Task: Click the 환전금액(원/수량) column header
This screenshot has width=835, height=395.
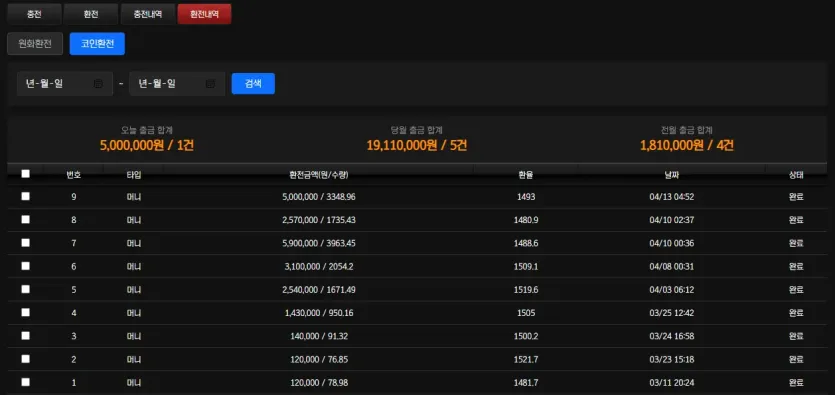Action: pyautogui.click(x=318, y=175)
